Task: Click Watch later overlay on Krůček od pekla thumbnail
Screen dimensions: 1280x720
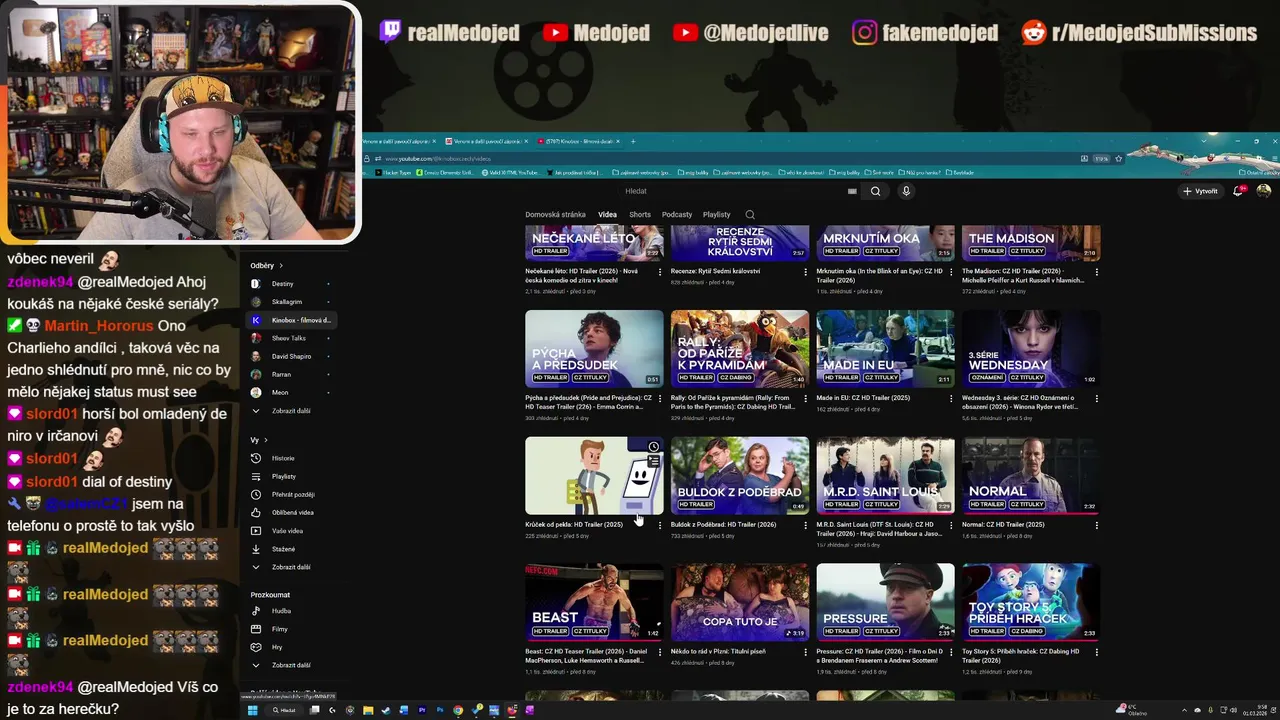Action: (x=653, y=447)
